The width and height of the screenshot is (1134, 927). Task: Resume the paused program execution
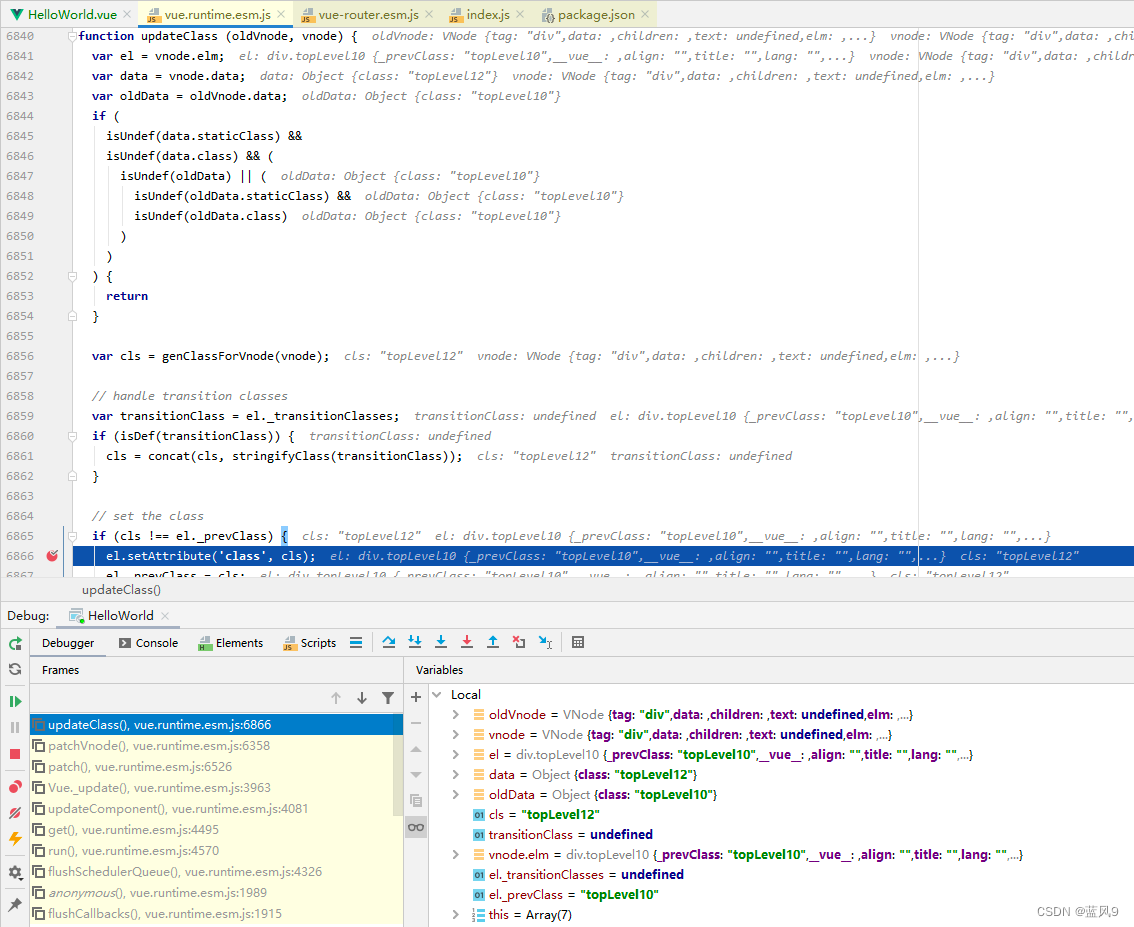(14, 700)
